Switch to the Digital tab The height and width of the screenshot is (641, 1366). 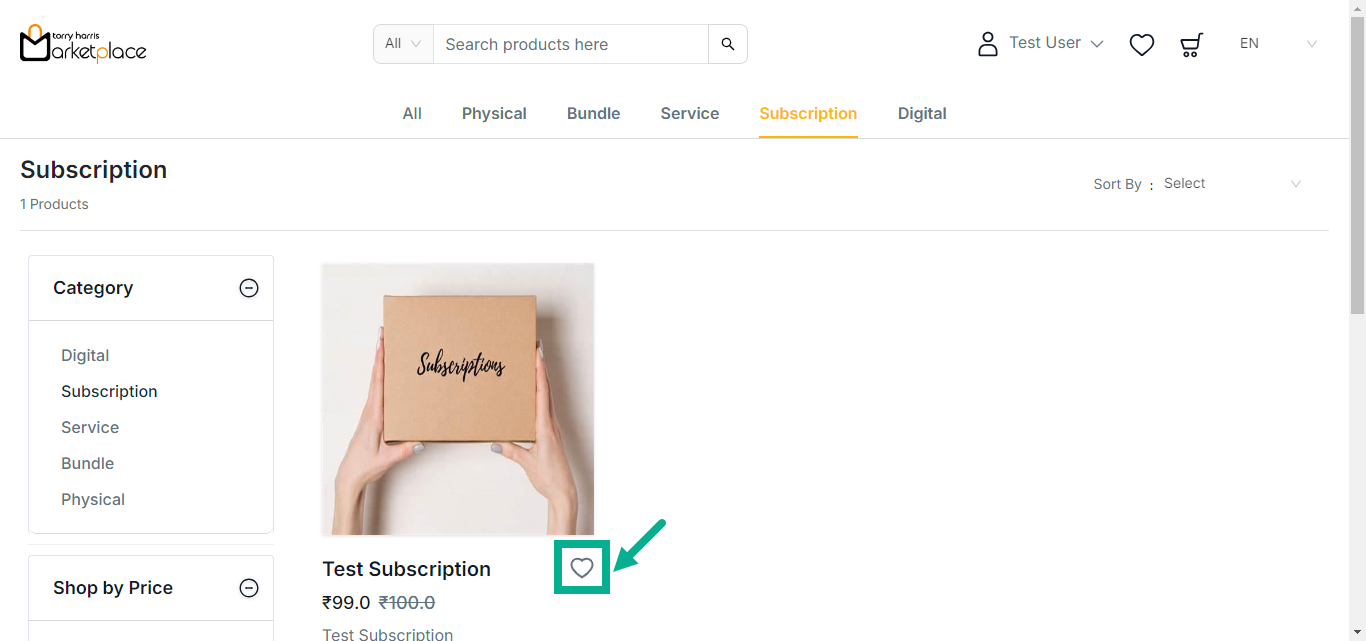pos(922,114)
